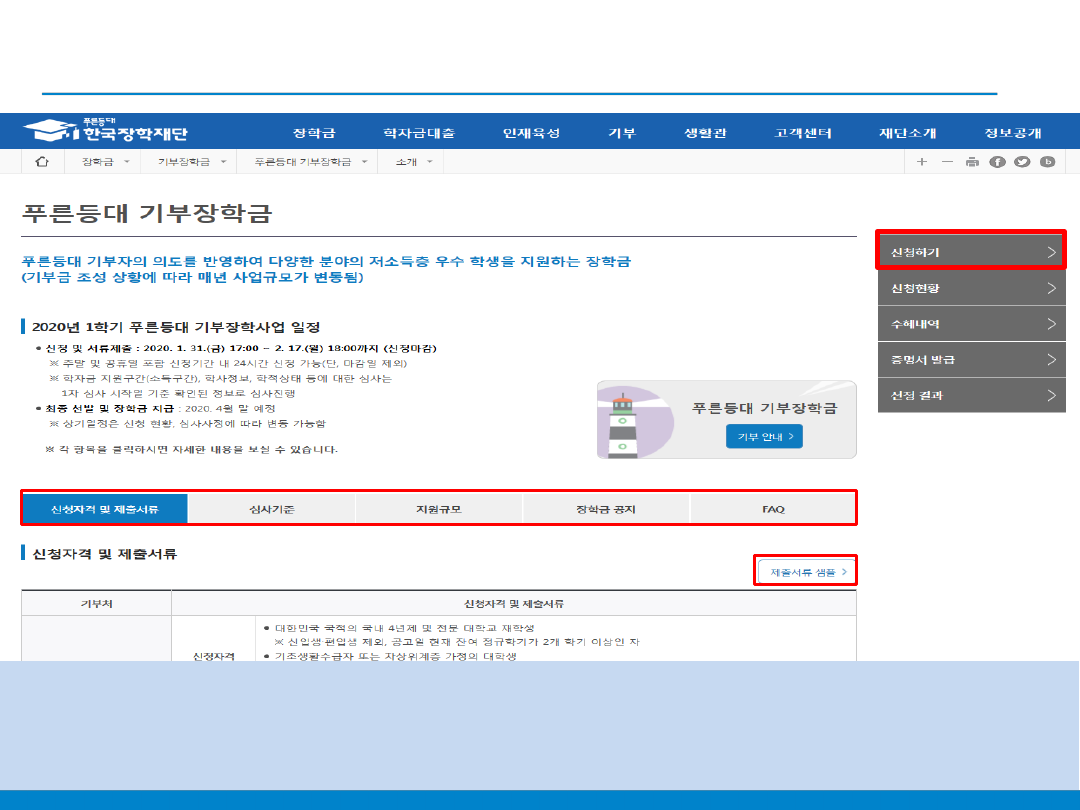This screenshot has width=1080, height=810.
Task: Open 학자금대출 in the top navigation
Action: pyautogui.click(x=419, y=132)
